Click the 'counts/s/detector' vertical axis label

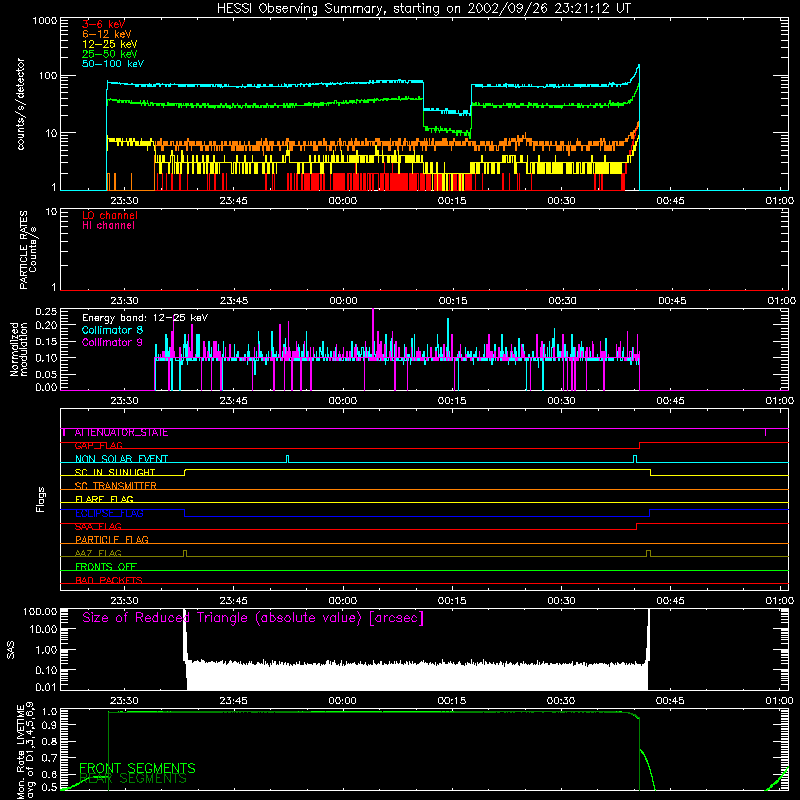pyautogui.click(x=20, y=104)
